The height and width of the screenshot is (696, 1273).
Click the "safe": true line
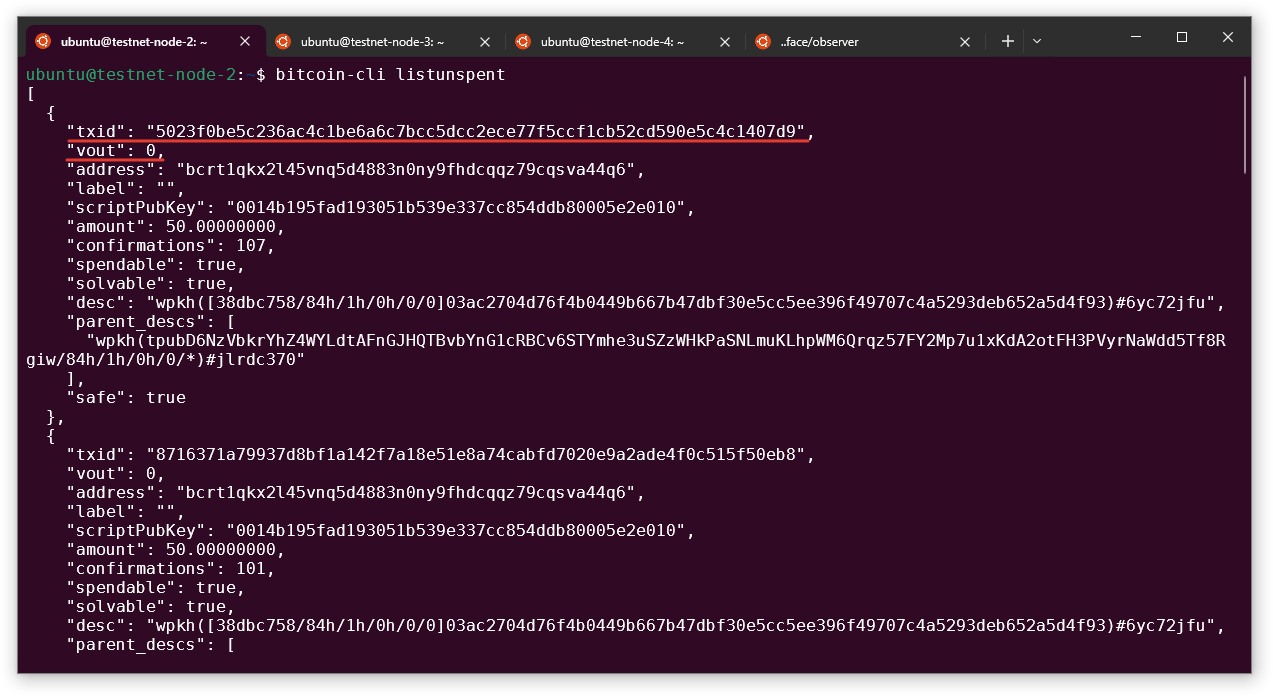tap(126, 397)
